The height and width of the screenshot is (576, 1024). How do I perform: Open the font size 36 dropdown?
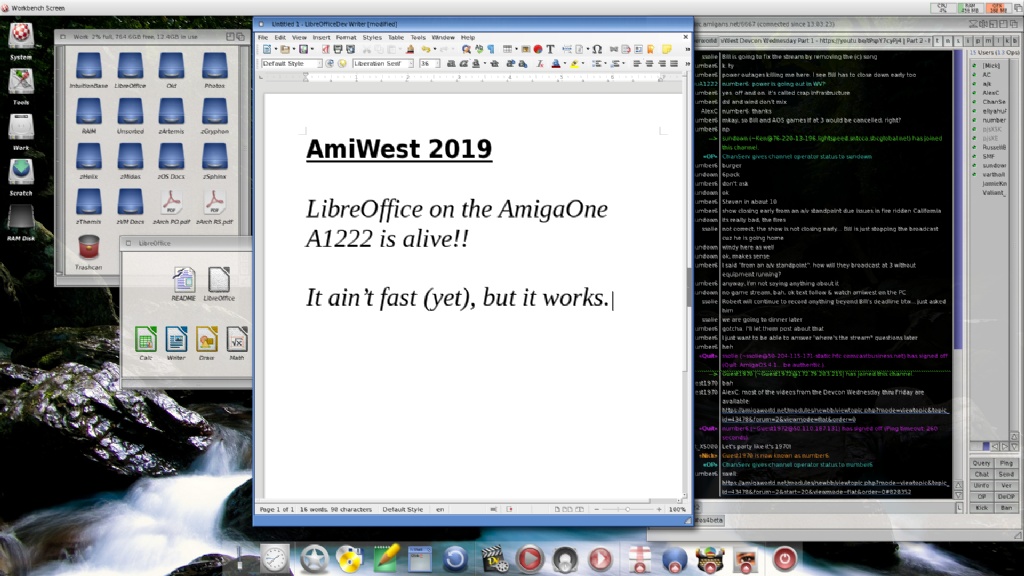click(x=438, y=63)
